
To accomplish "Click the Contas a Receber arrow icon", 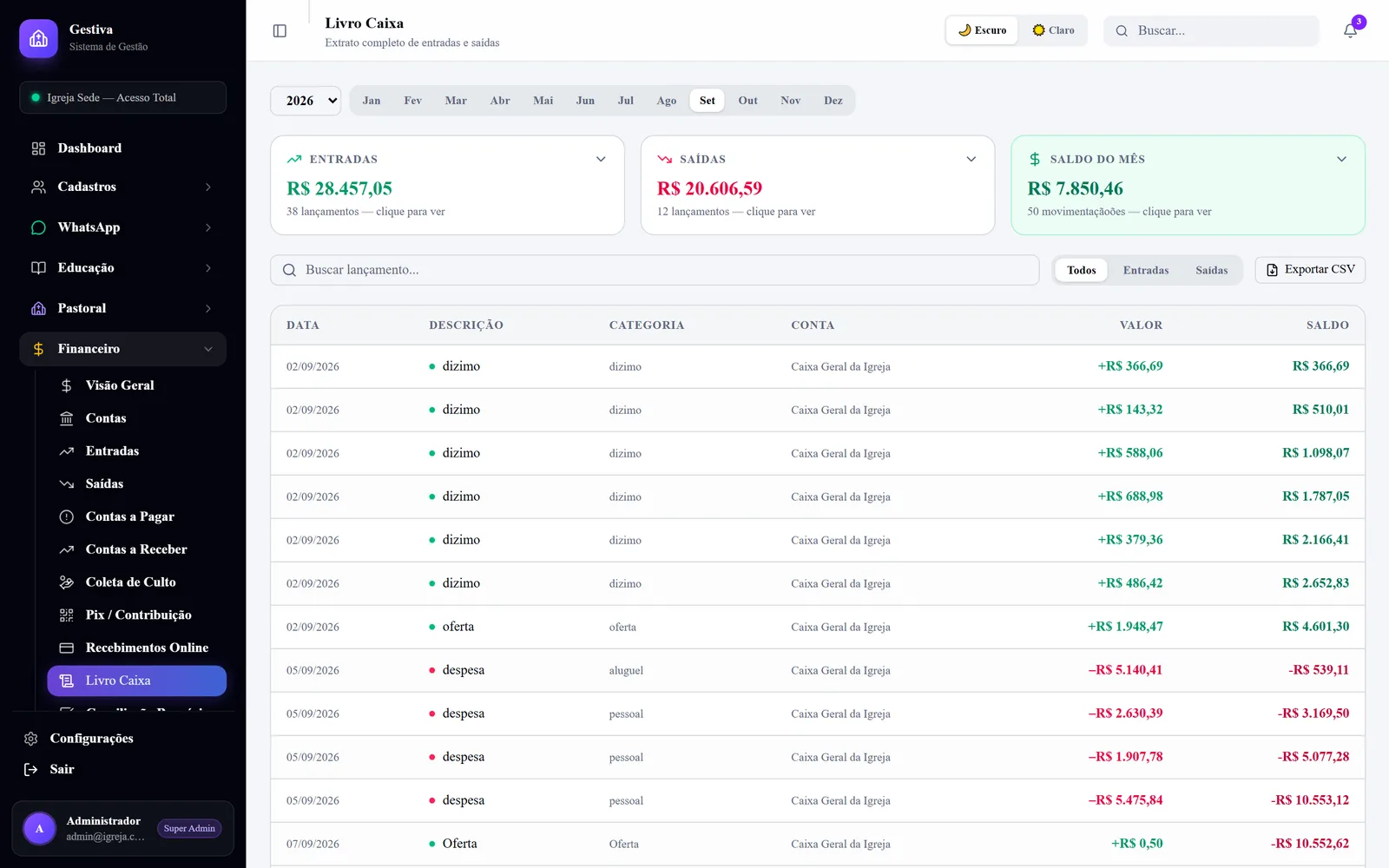I will pos(66,549).
